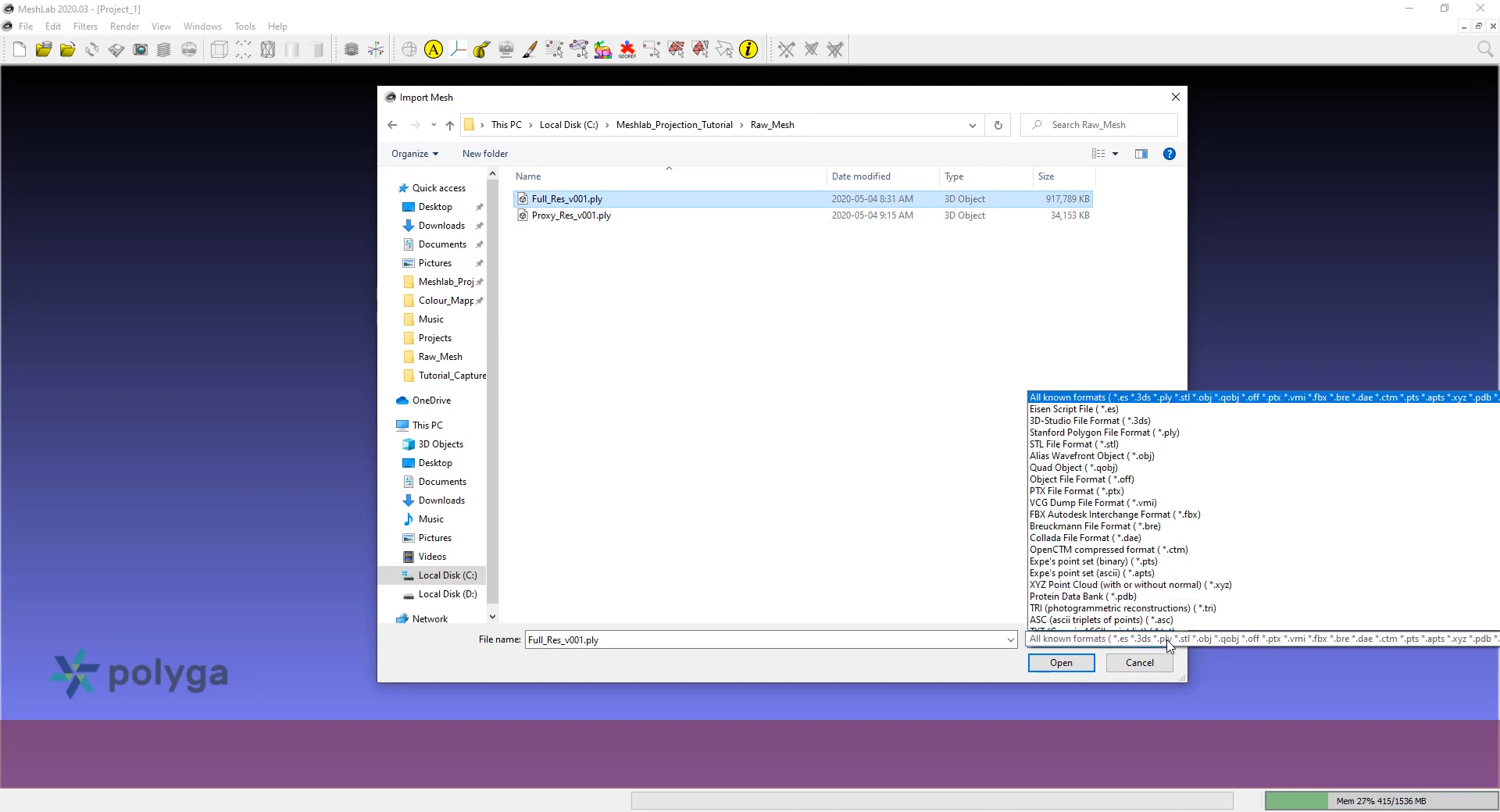Image resolution: width=1500 pixels, height=812 pixels.
Task: Select Local Disk (D:) in navigation pane
Action: click(439, 594)
